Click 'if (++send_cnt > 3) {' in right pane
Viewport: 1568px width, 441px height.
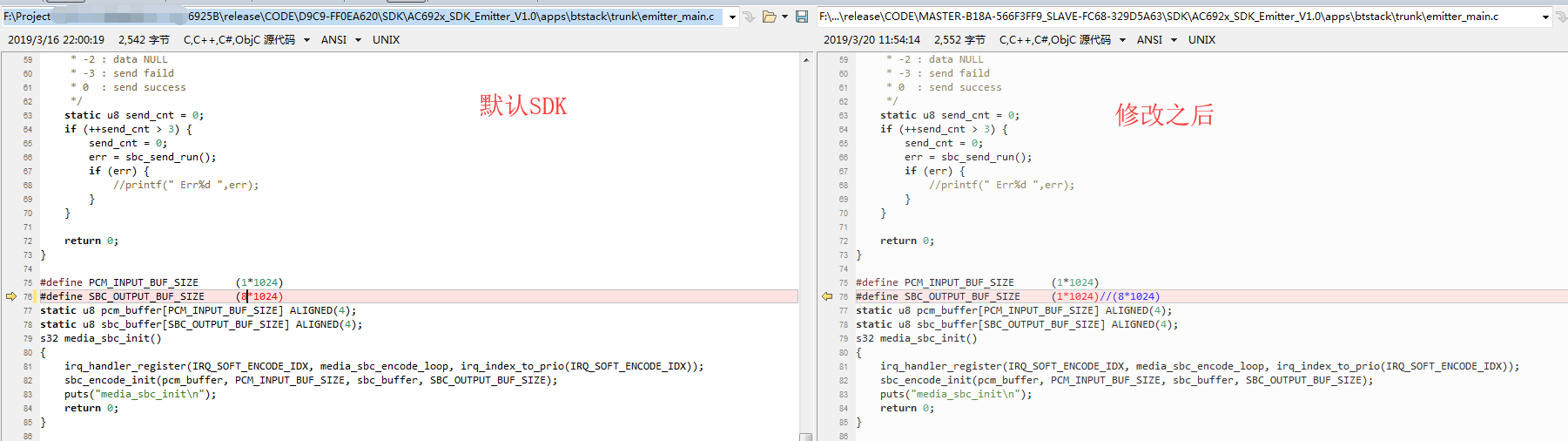tap(944, 129)
